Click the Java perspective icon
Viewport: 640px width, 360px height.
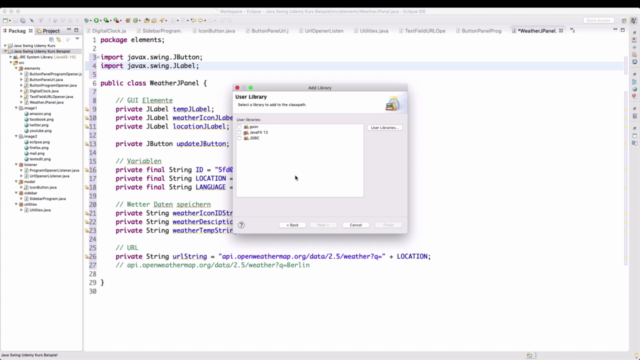[x=633, y=20]
